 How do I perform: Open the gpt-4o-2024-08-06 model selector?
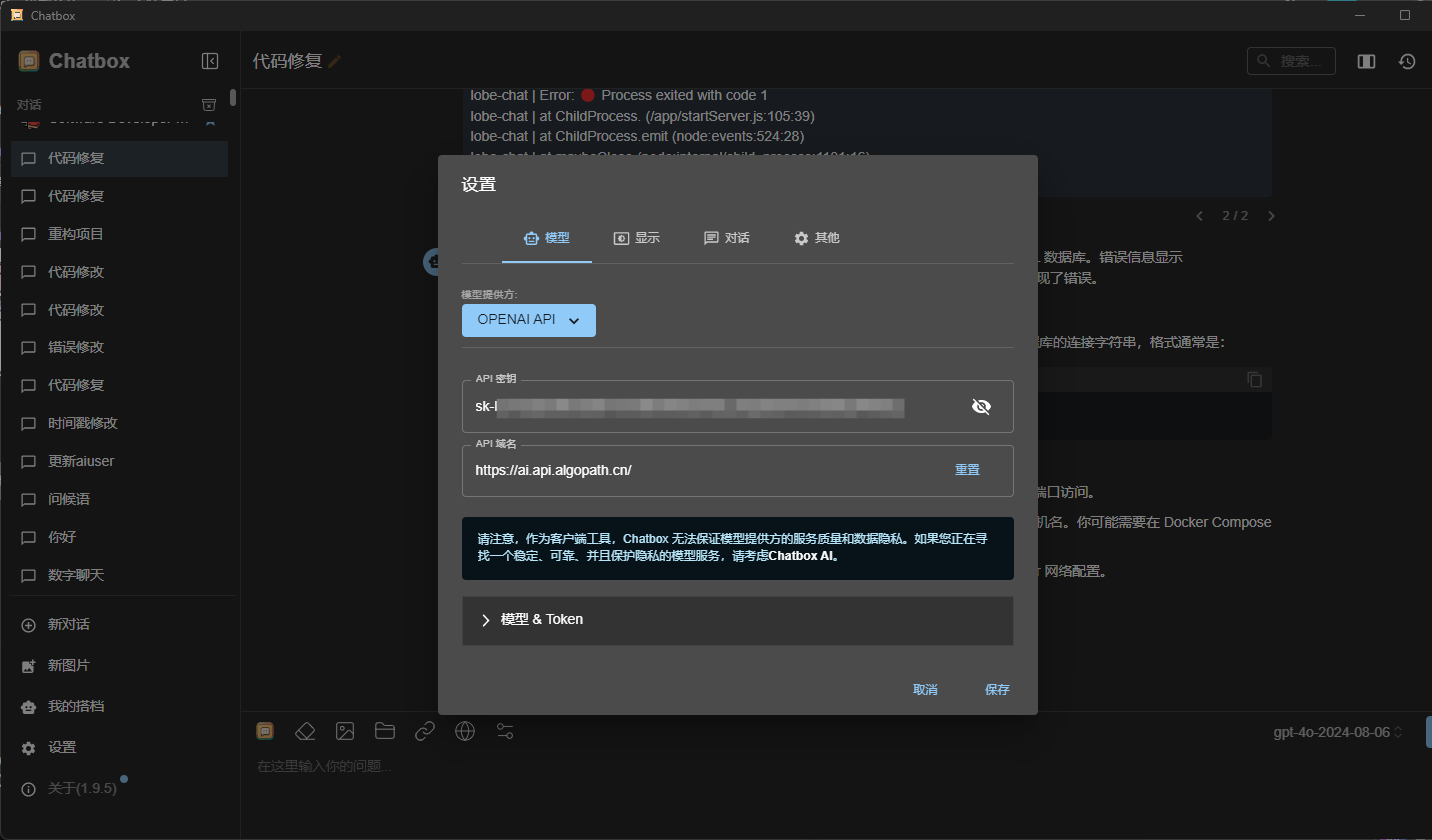(x=1338, y=732)
